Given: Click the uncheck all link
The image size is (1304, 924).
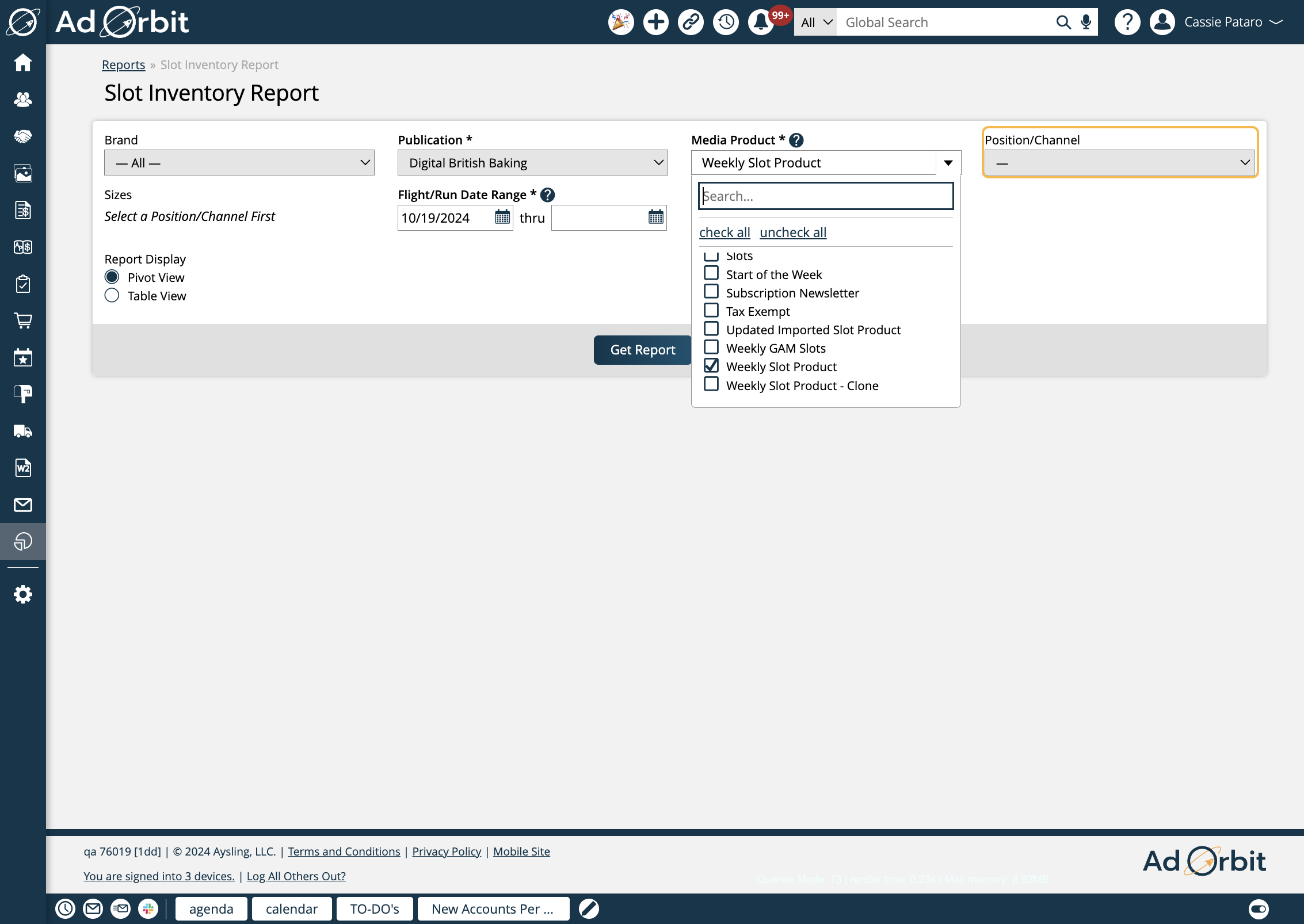Looking at the screenshot, I should coord(792,232).
